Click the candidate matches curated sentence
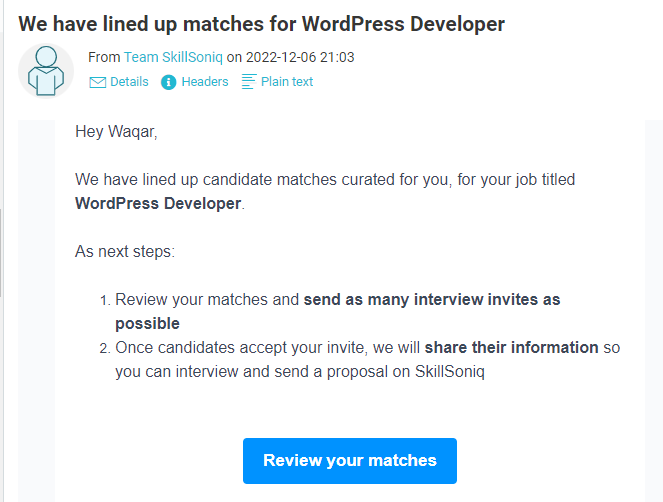The height and width of the screenshot is (502, 663). pyautogui.click(x=325, y=180)
